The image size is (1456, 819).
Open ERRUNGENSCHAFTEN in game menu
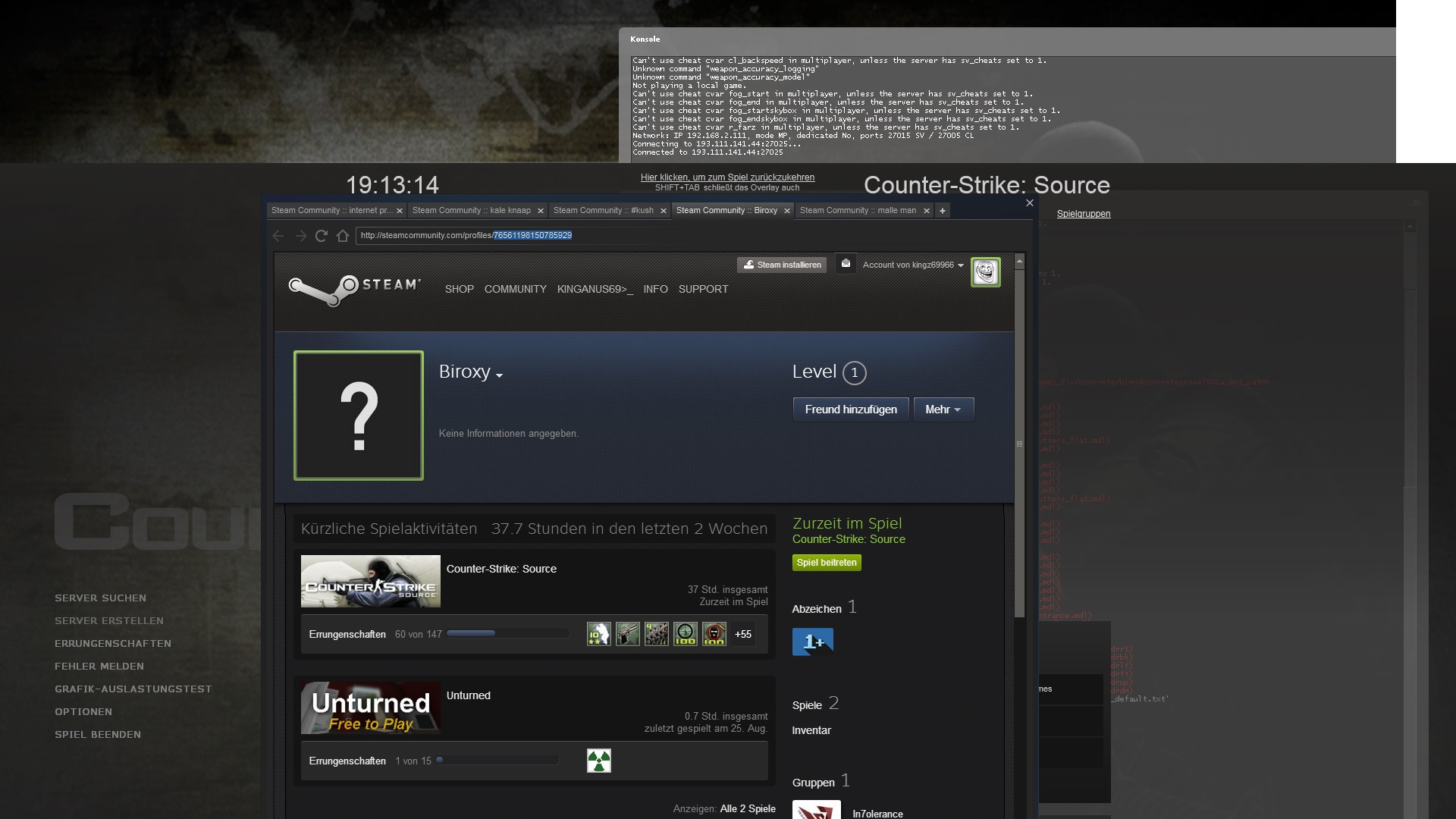click(113, 644)
